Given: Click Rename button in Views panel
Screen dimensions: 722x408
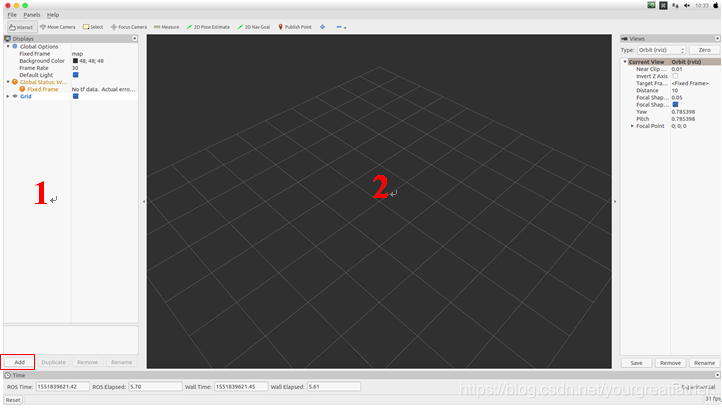Looking at the screenshot, I should (705, 363).
